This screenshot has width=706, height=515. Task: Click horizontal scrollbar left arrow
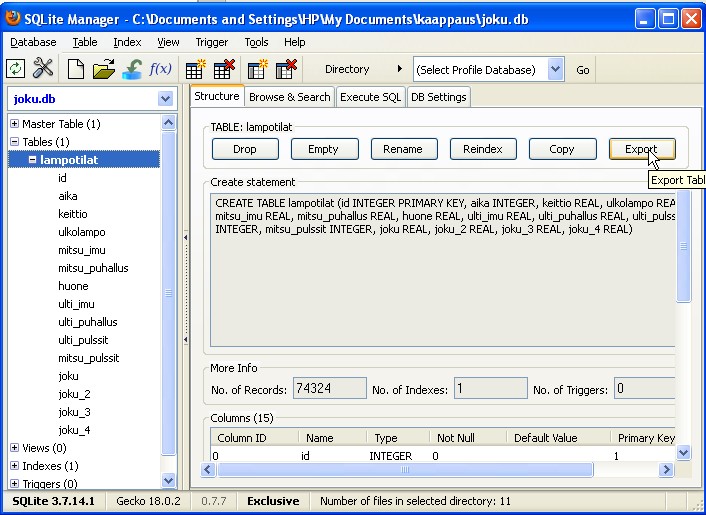pyautogui.click(x=208, y=470)
